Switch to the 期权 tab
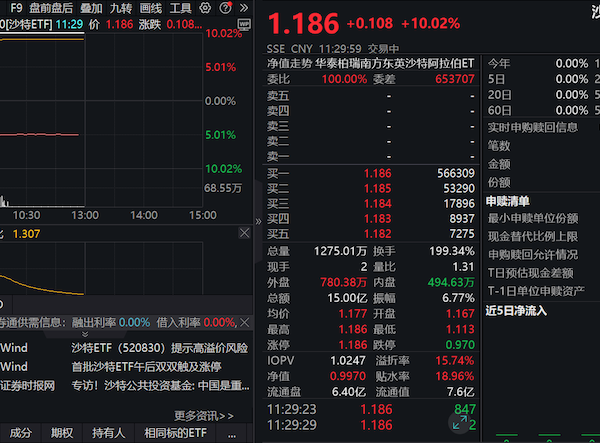This screenshot has height=443, width=600. point(62,433)
